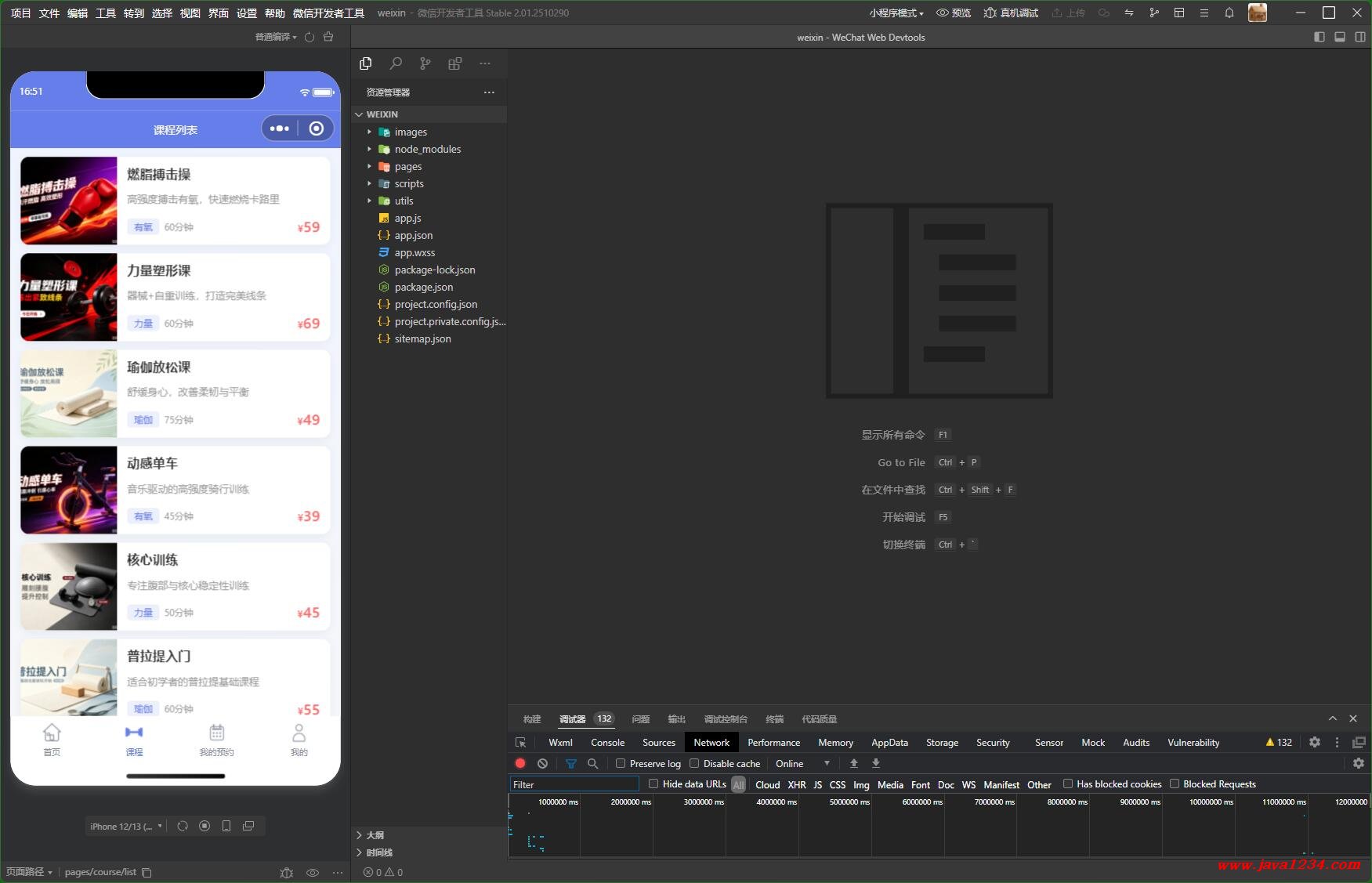The image size is (1372, 883).
Task: Click the 4000000 ms network timeline marker
Action: coord(776,802)
